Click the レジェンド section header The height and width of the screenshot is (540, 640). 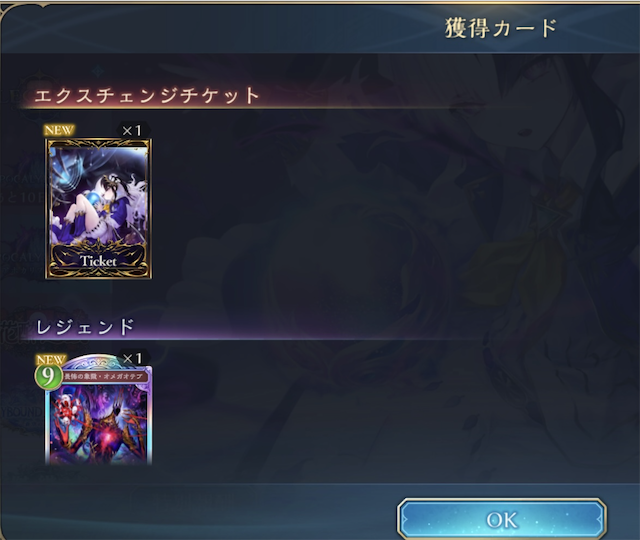[85, 327]
